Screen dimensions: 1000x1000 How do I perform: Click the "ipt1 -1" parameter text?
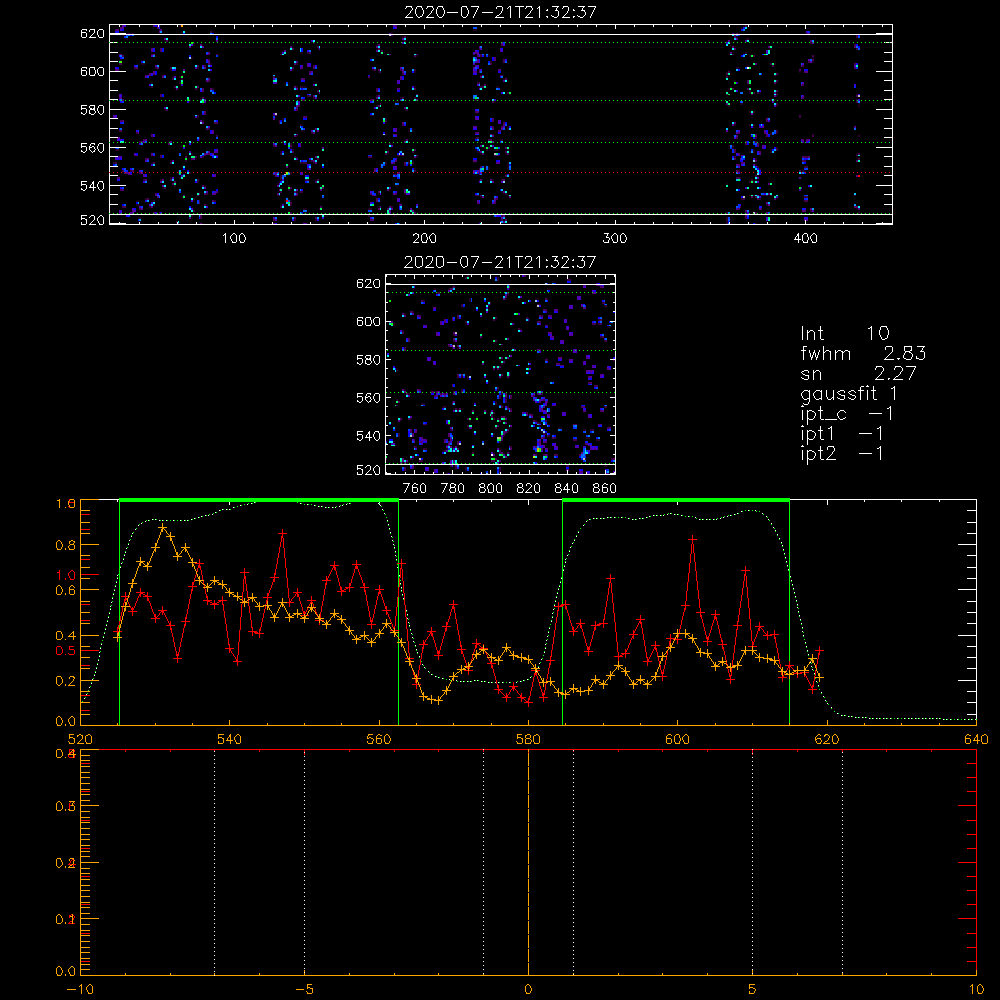pos(842,434)
